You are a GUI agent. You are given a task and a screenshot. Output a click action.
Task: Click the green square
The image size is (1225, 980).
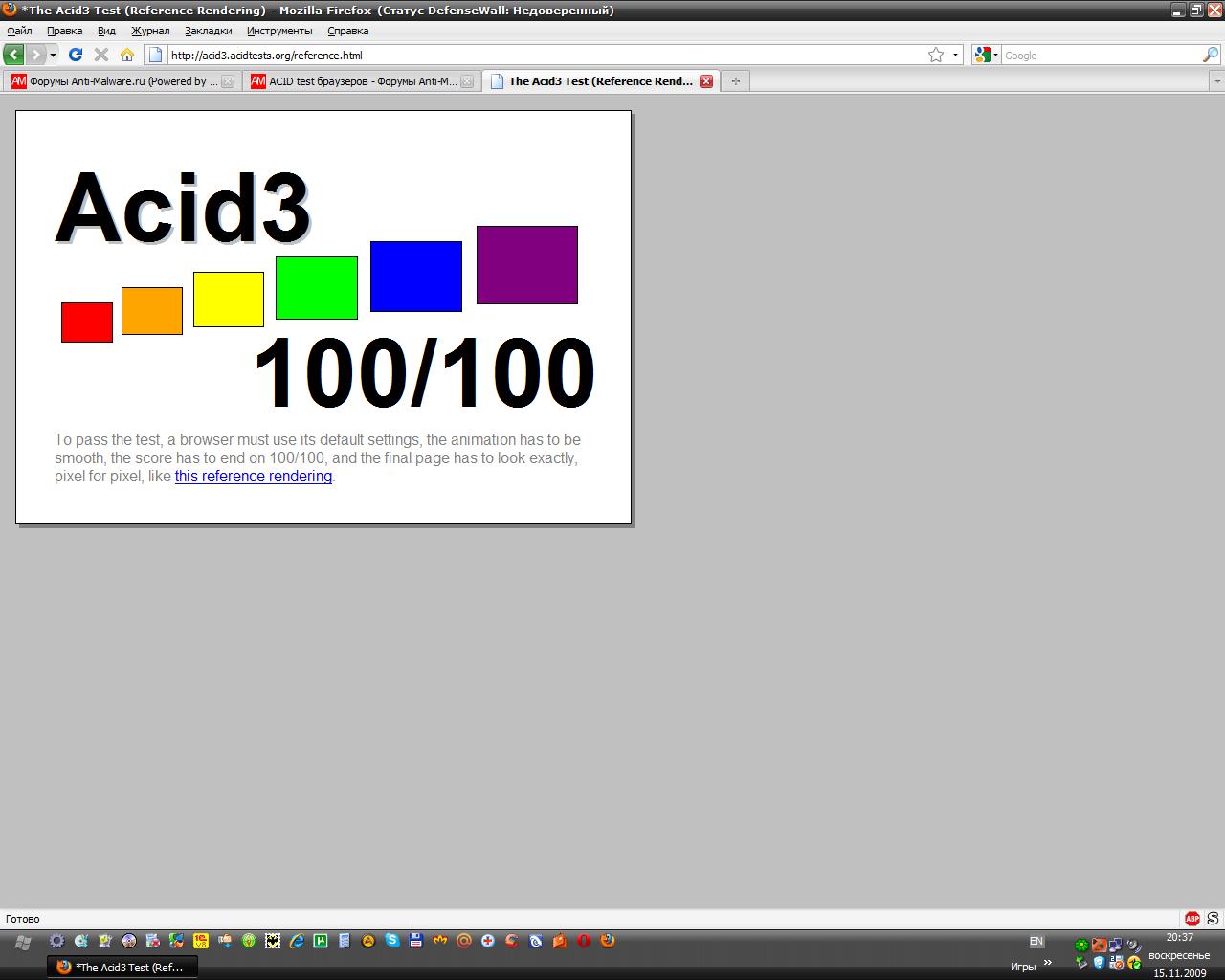pos(317,288)
